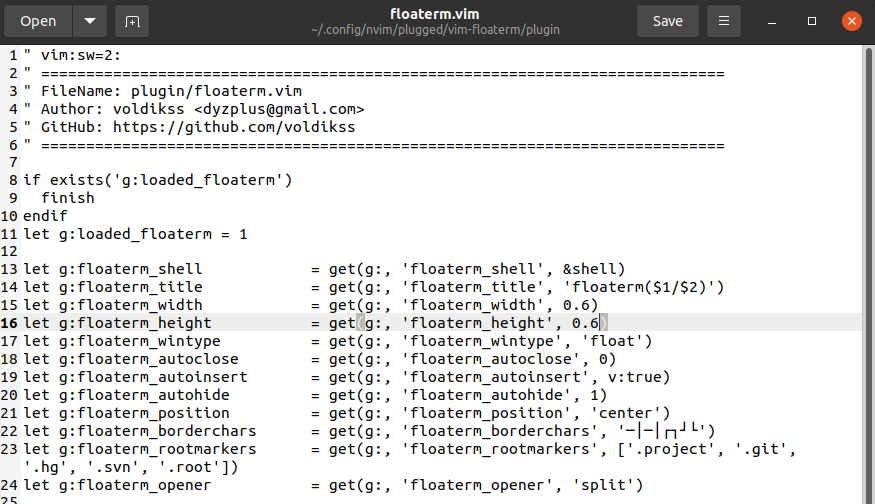Image resolution: width=875 pixels, height=504 pixels.
Task: Save the floaterm.vim file
Action: pos(667,21)
